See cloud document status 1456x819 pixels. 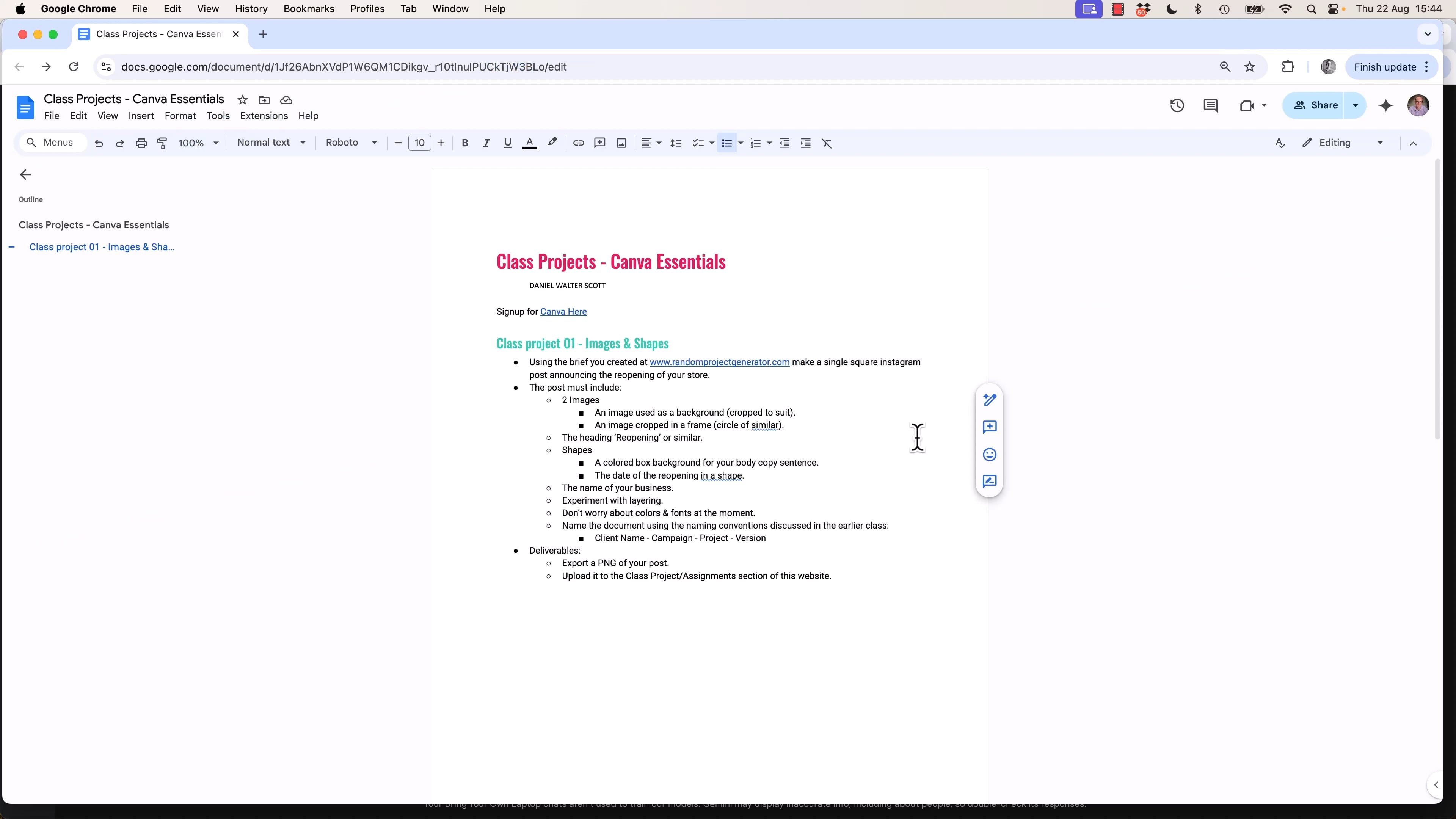pyautogui.click(x=286, y=100)
